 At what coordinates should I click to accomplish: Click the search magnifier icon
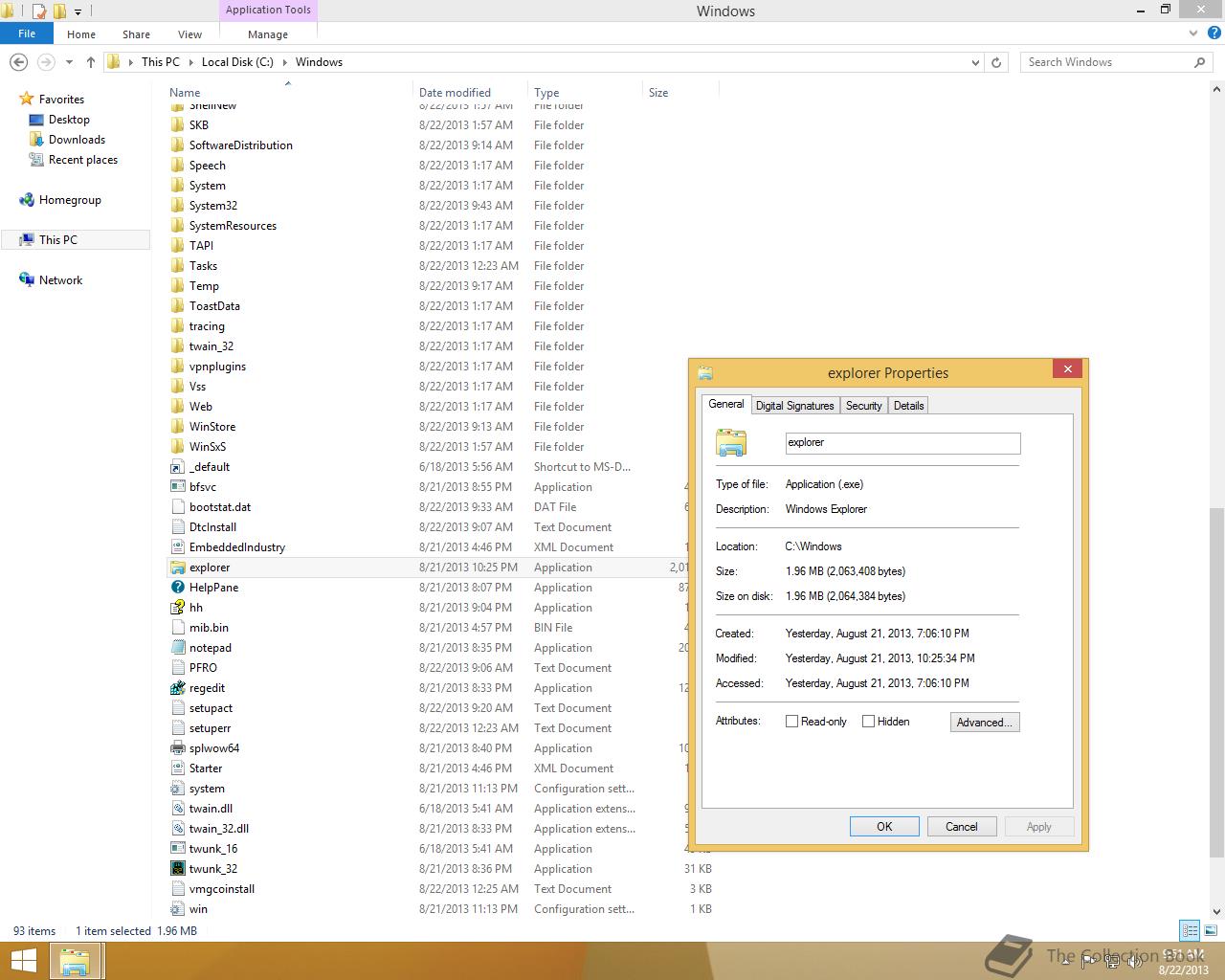1199,62
